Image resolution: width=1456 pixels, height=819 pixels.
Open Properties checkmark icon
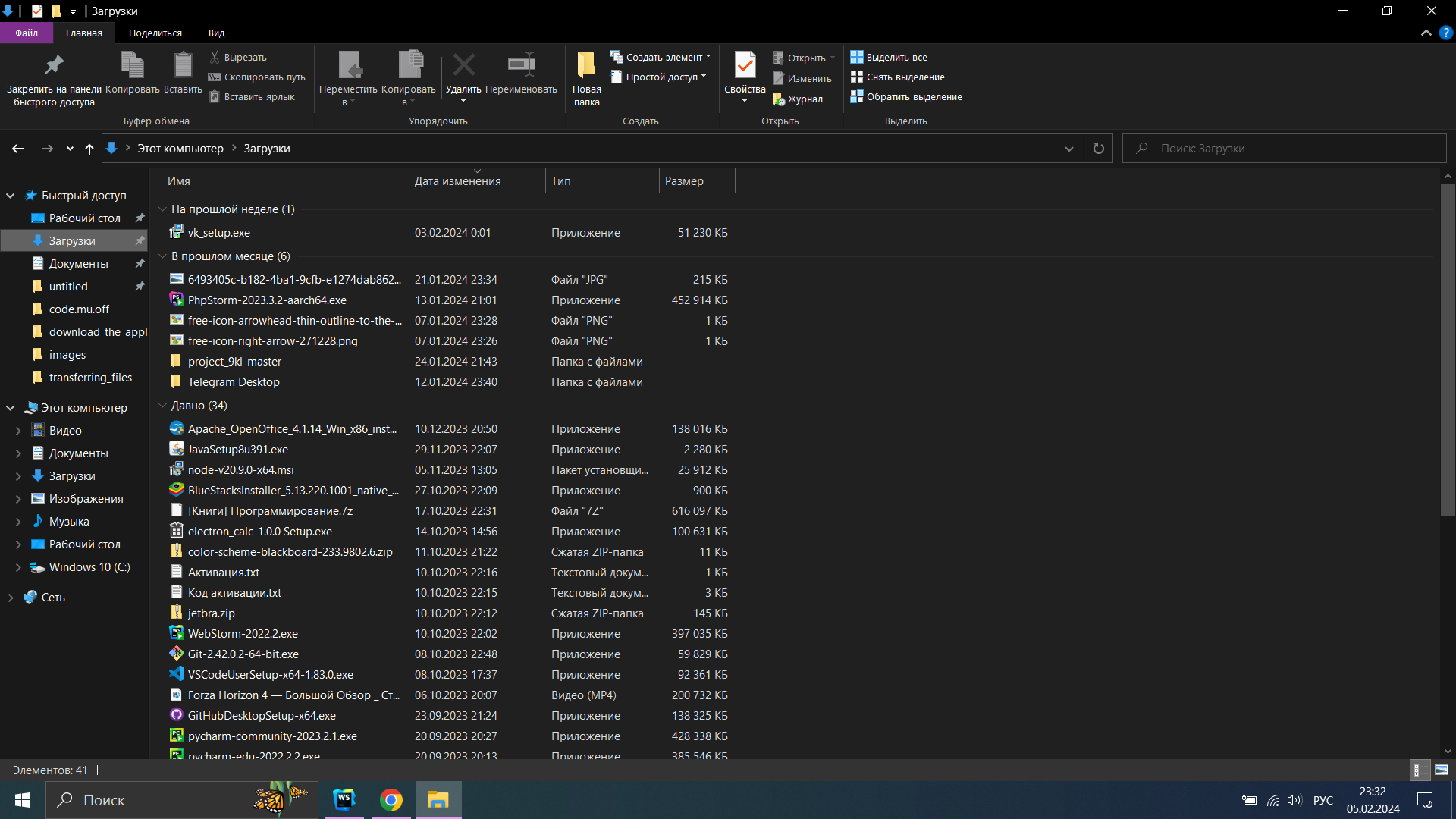[x=745, y=65]
